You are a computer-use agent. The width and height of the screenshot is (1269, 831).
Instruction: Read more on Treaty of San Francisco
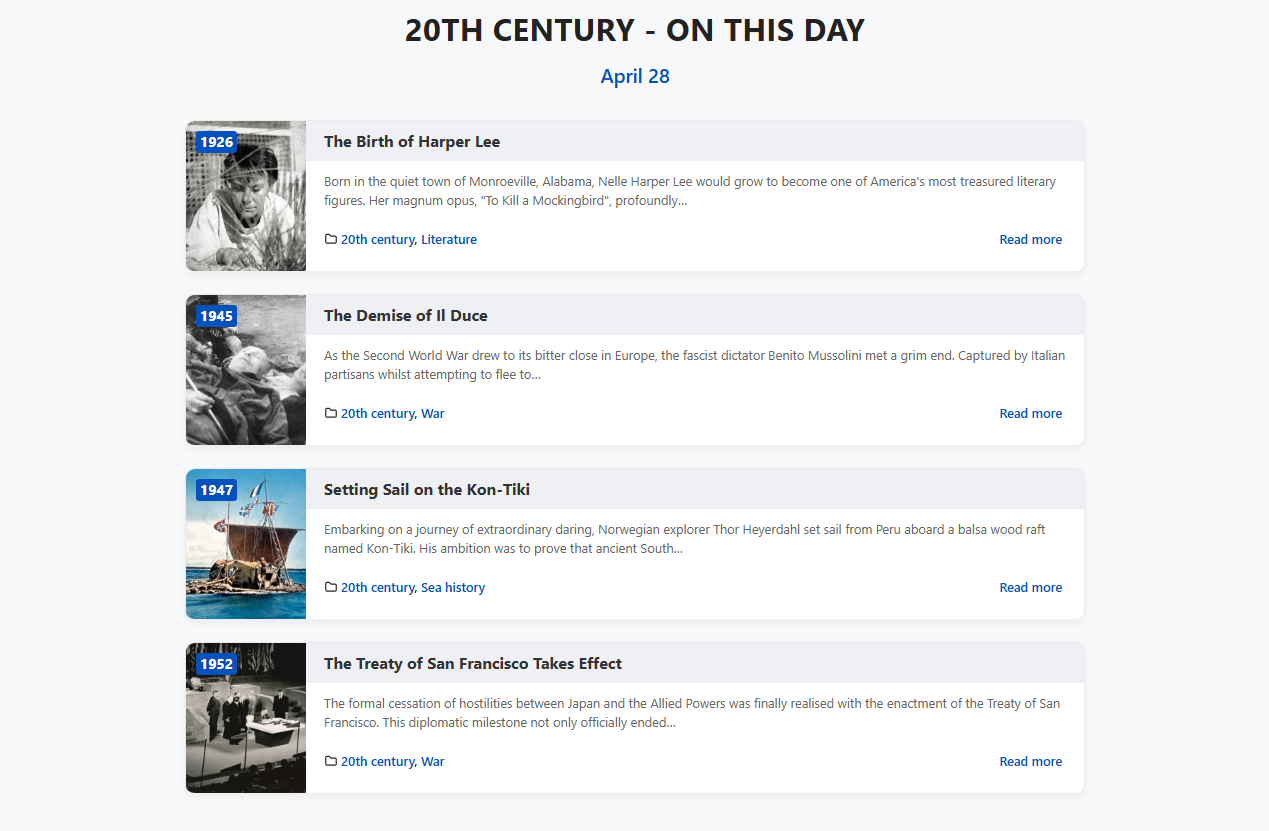(x=1031, y=761)
